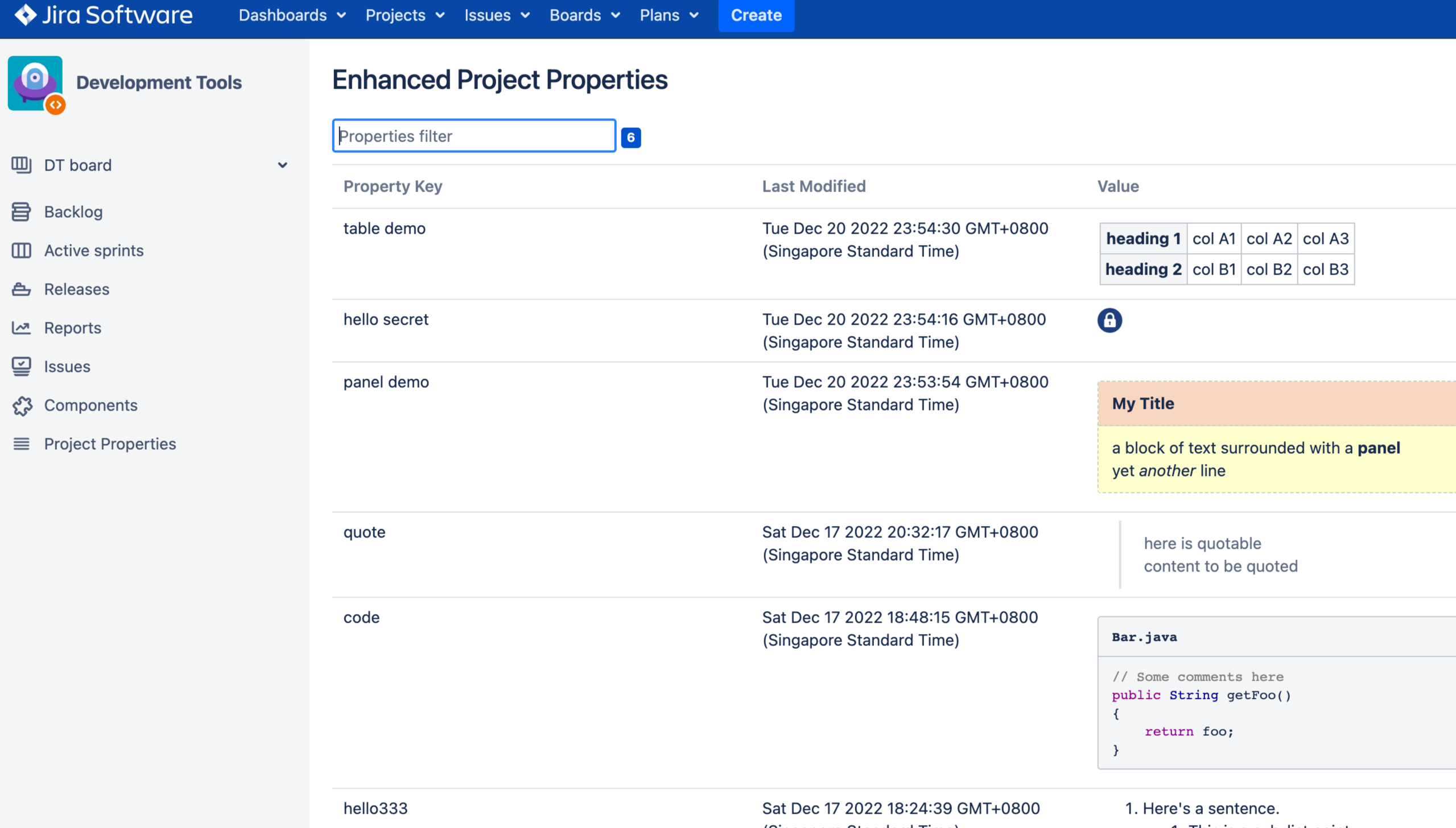Image resolution: width=1456 pixels, height=828 pixels.
Task: Open Backlog via its sidebar icon
Action: 21,212
